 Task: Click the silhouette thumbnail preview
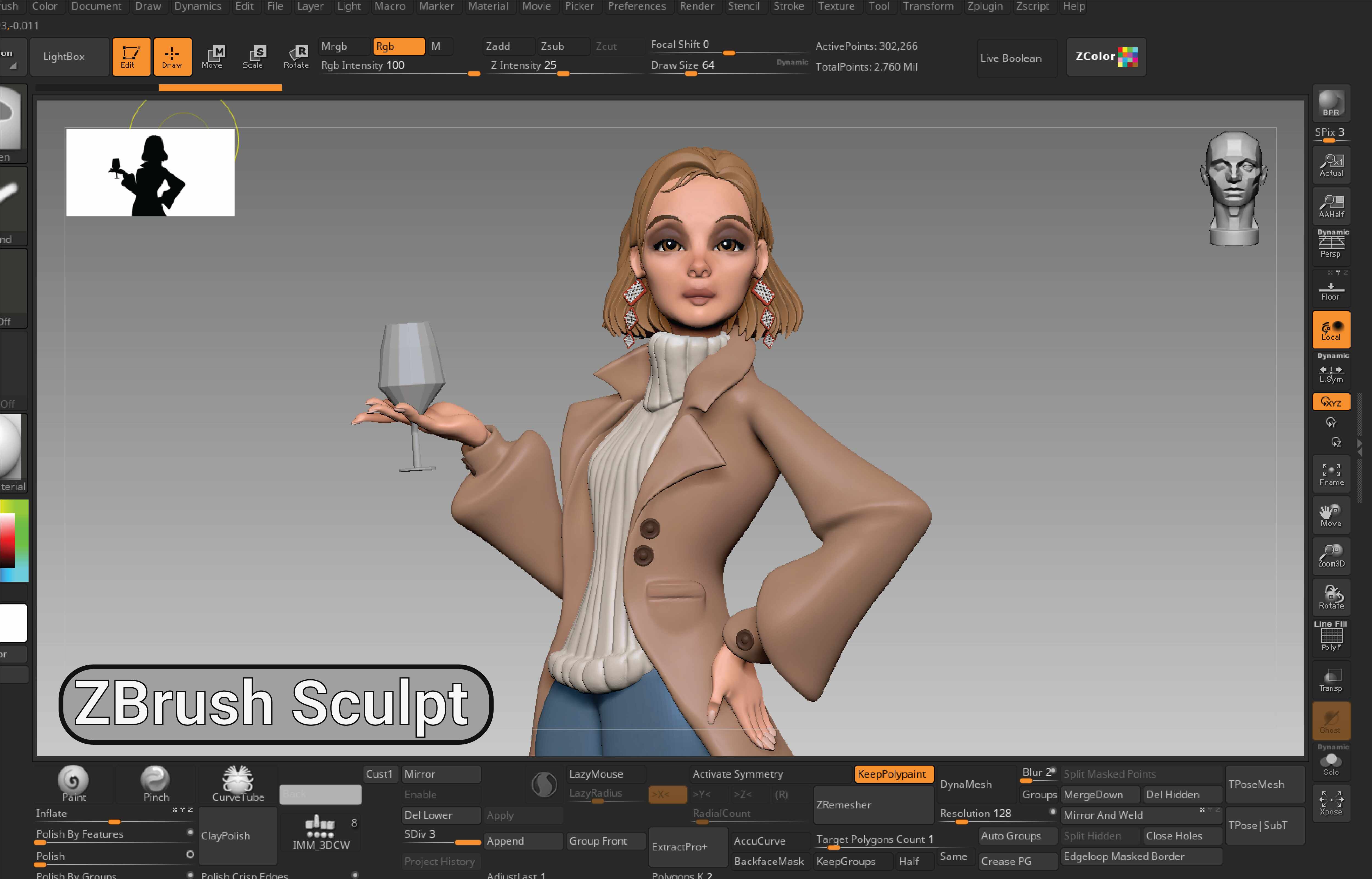tap(150, 172)
